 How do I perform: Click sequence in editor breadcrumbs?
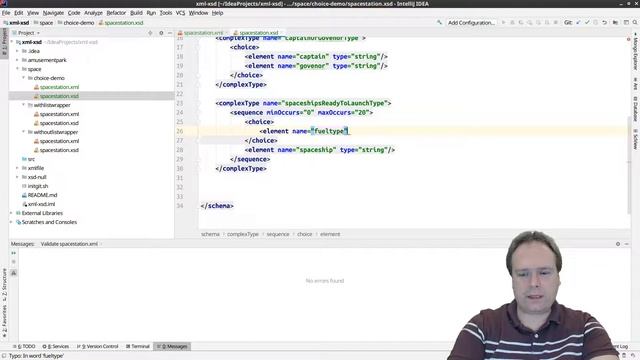click(x=278, y=234)
